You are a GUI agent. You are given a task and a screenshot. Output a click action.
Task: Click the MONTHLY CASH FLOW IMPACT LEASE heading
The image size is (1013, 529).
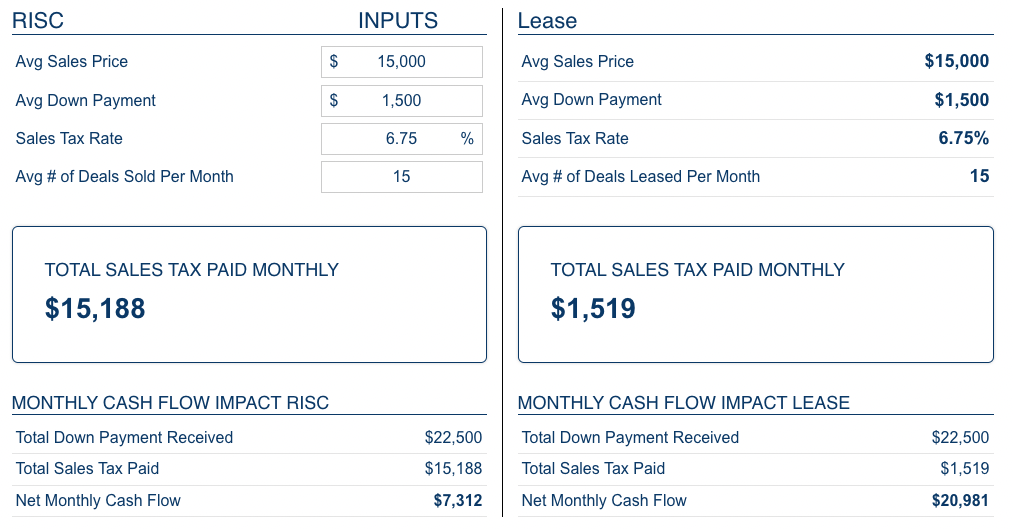click(x=684, y=403)
